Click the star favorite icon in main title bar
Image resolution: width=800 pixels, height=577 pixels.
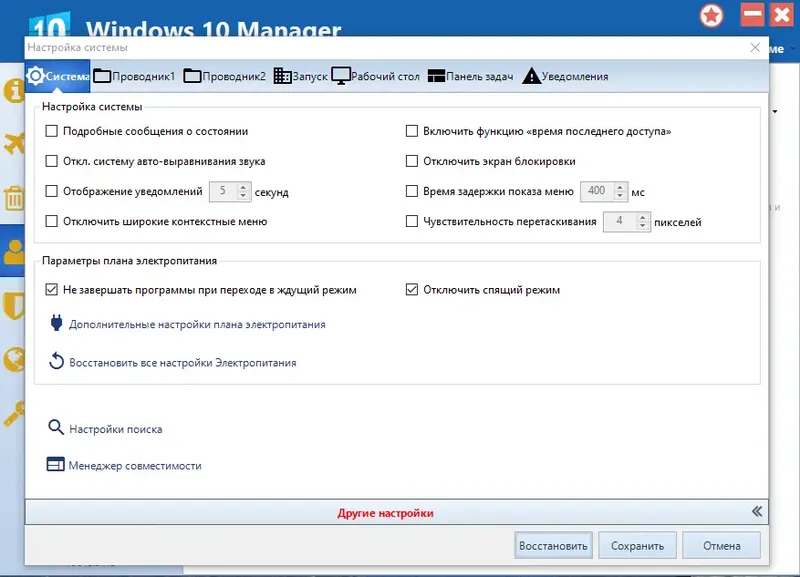[x=712, y=16]
